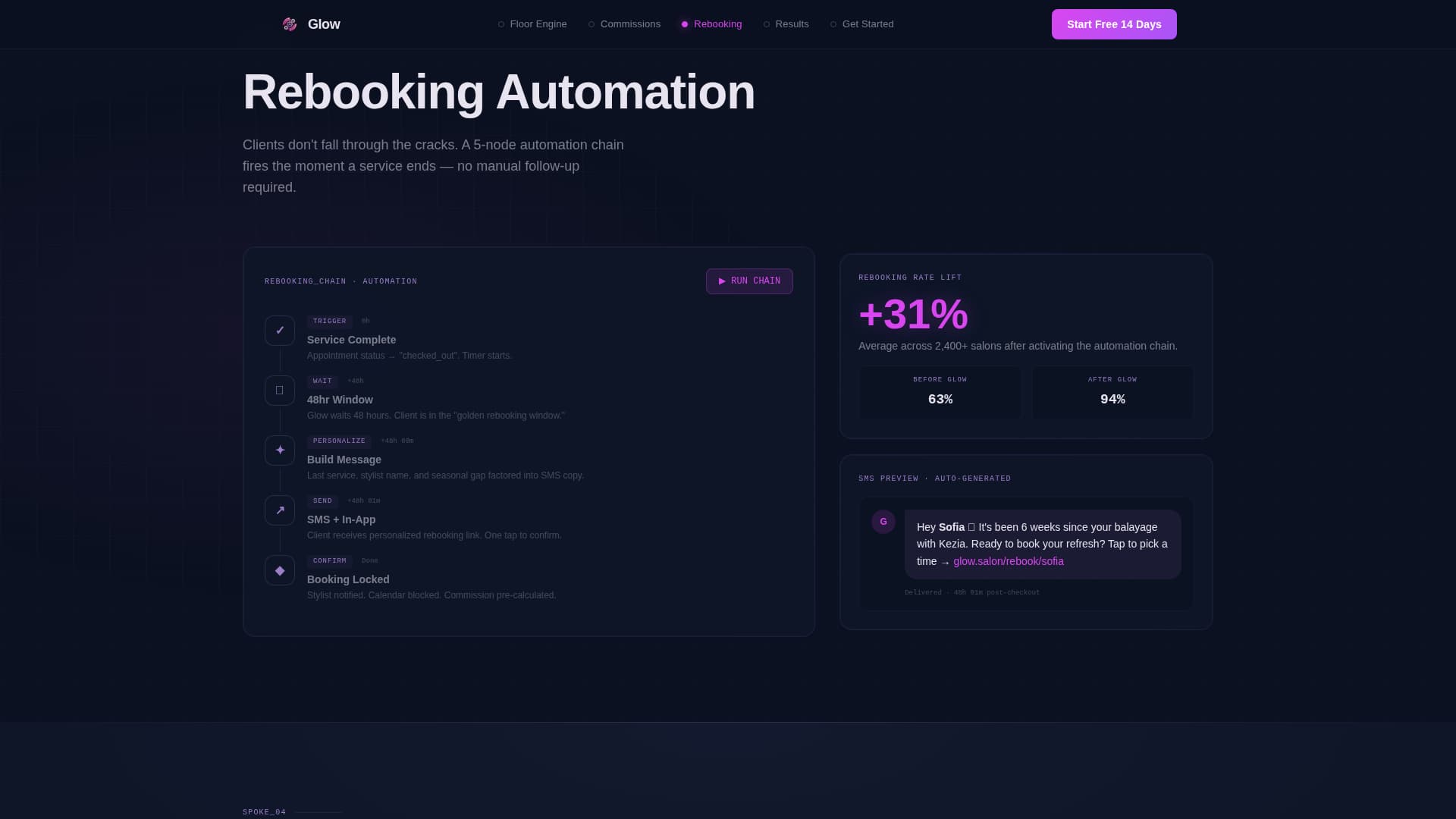The image size is (1456, 819).
Task: Open the Results nav item
Action: point(786,24)
